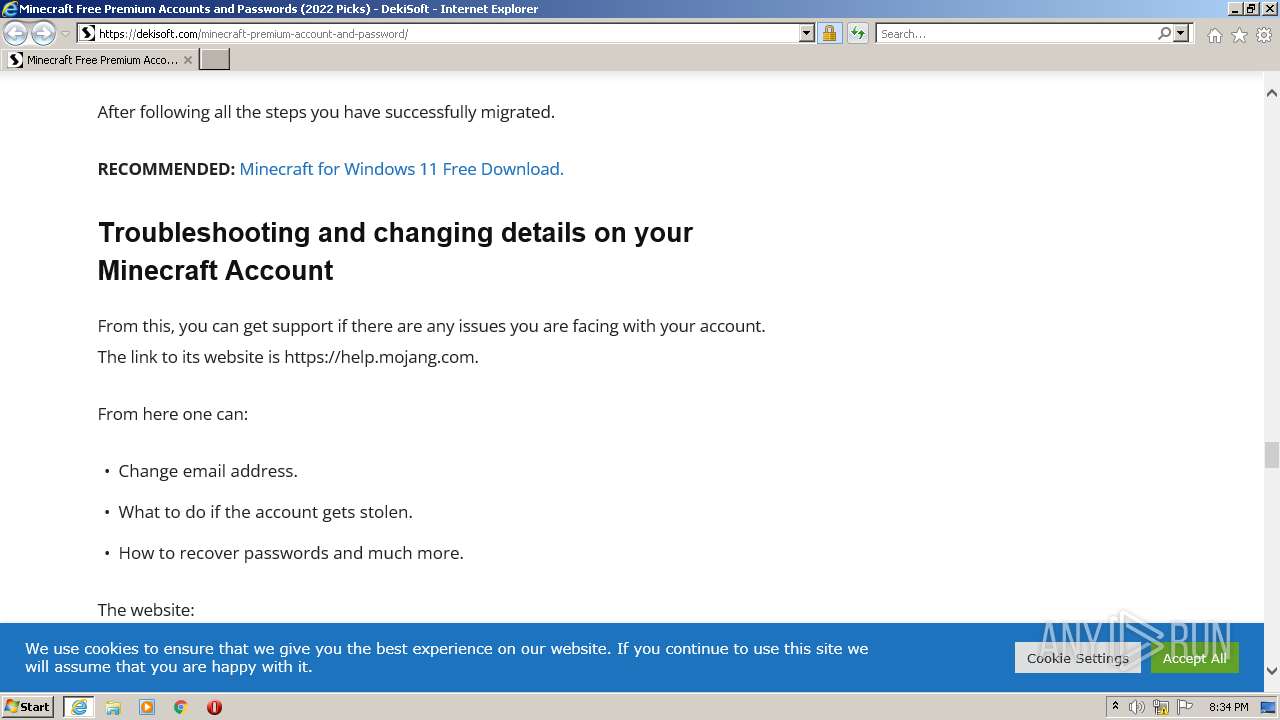This screenshot has width=1280, height=720.
Task: Click the Show desktop button
Action: tap(1269, 707)
